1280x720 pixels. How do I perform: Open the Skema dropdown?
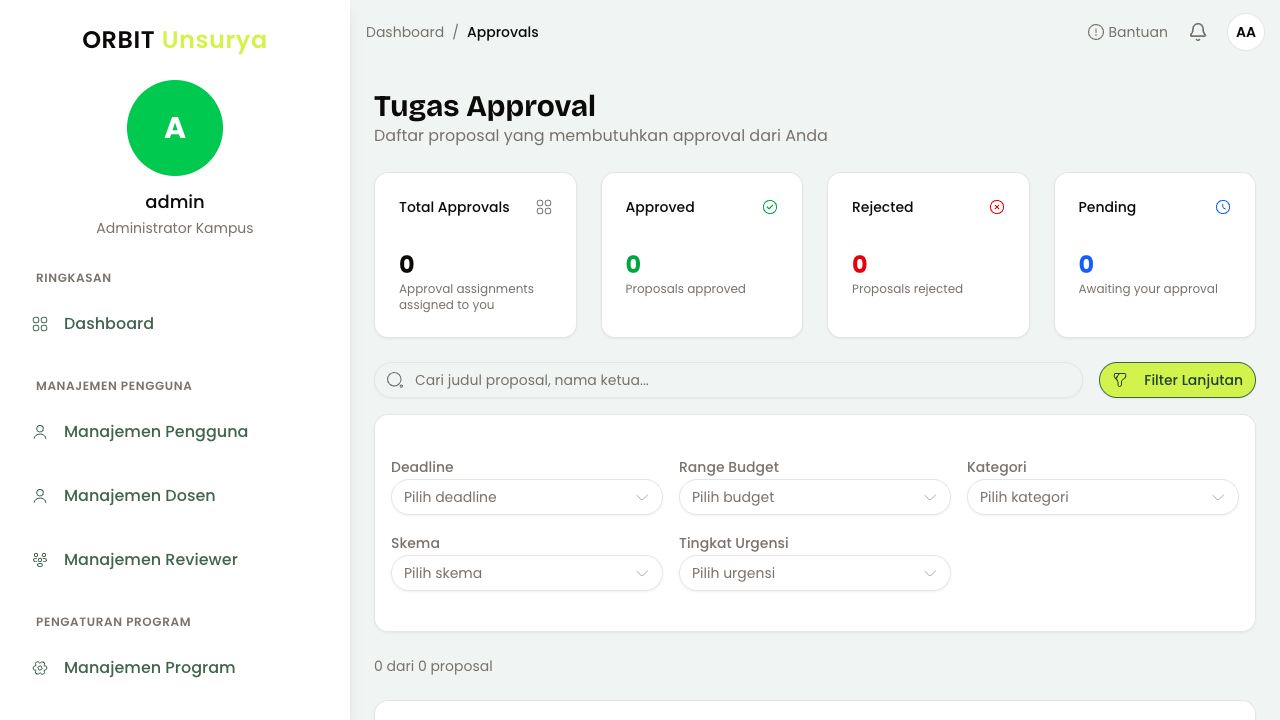pyautogui.click(x=527, y=573)
